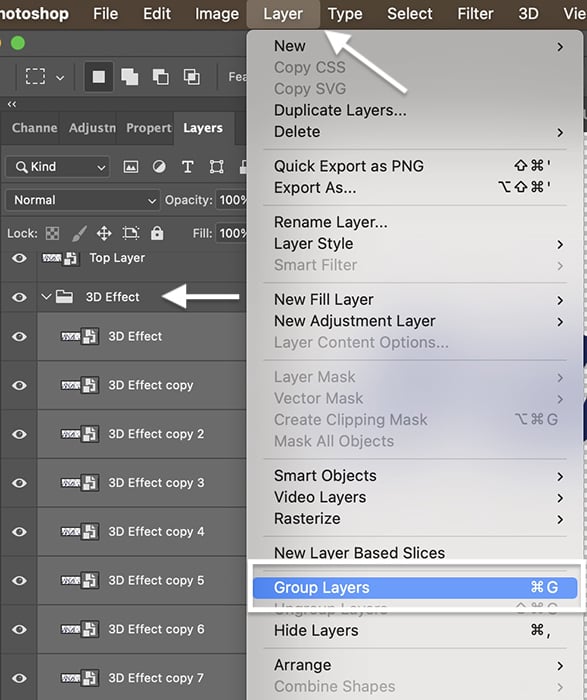Filter layers by adjustment layers icon
587x700 pixels.
pos(159,167)
